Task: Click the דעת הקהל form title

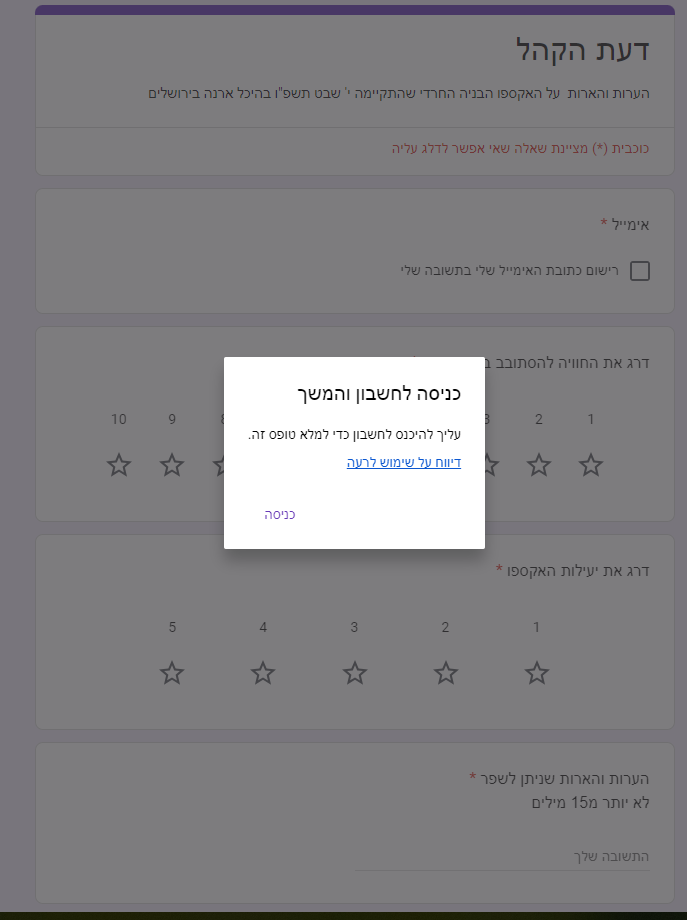Action: [583, 50]
